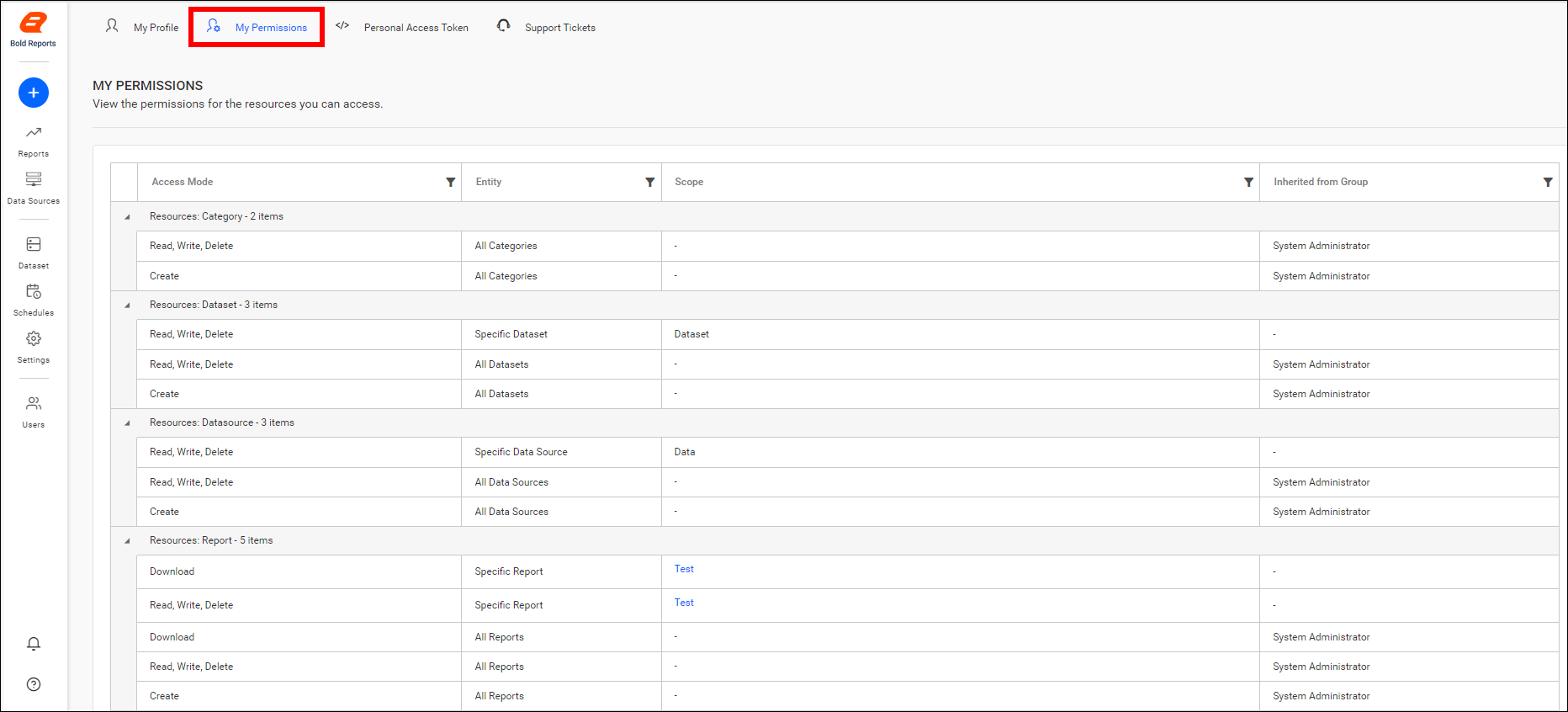Click 'Resources: Dataset - 3 items' group text

point(214,305)
